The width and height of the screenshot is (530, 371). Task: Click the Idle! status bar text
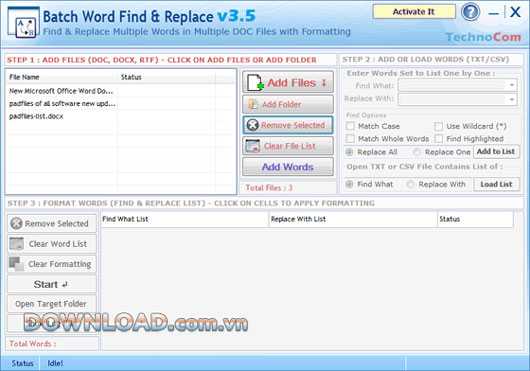coord(55,363)
